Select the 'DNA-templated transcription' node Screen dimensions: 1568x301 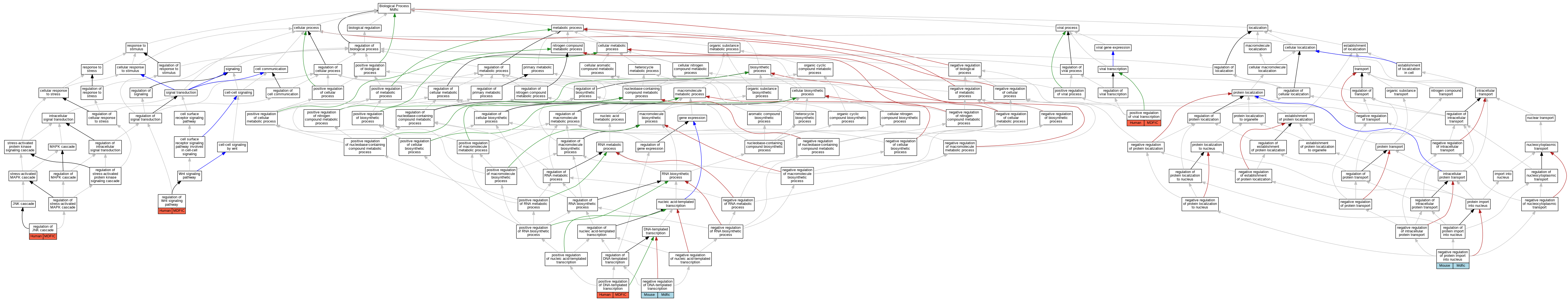point(656,231)
